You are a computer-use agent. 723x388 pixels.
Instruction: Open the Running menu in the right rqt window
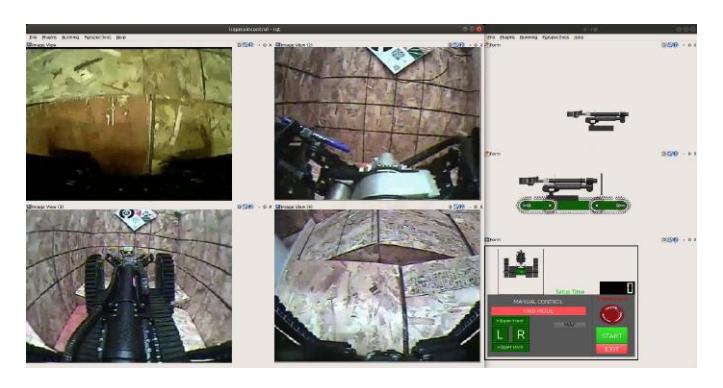(x=528, y=37)
